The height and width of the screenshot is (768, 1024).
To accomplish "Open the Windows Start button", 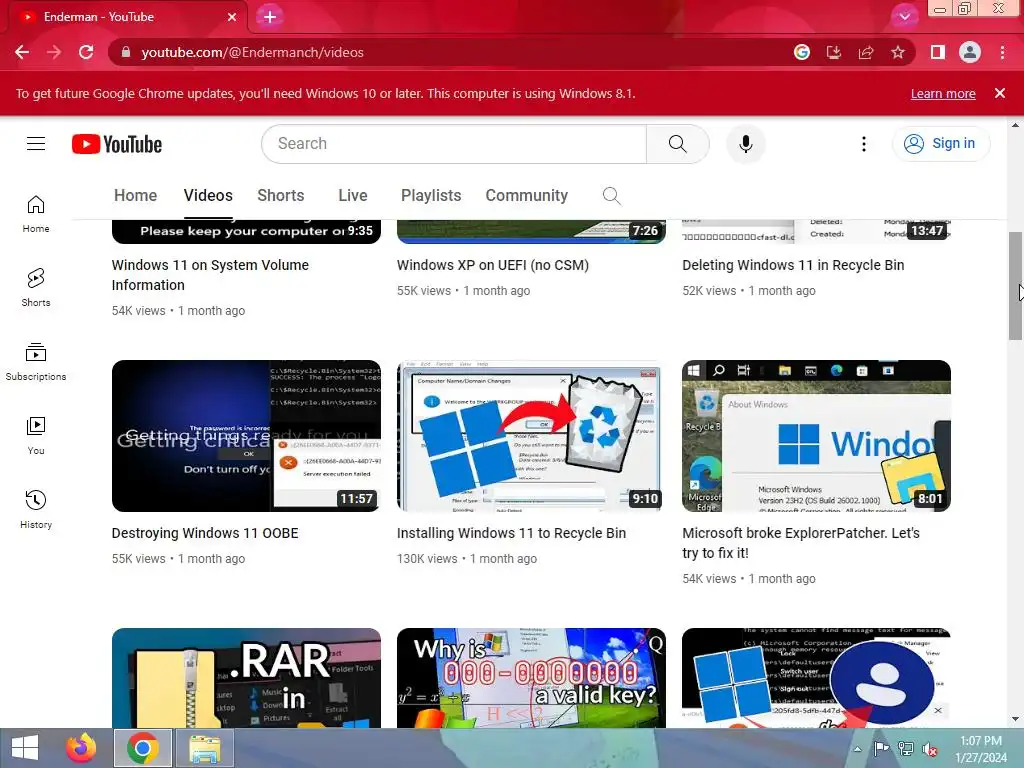I will point(25,748).
